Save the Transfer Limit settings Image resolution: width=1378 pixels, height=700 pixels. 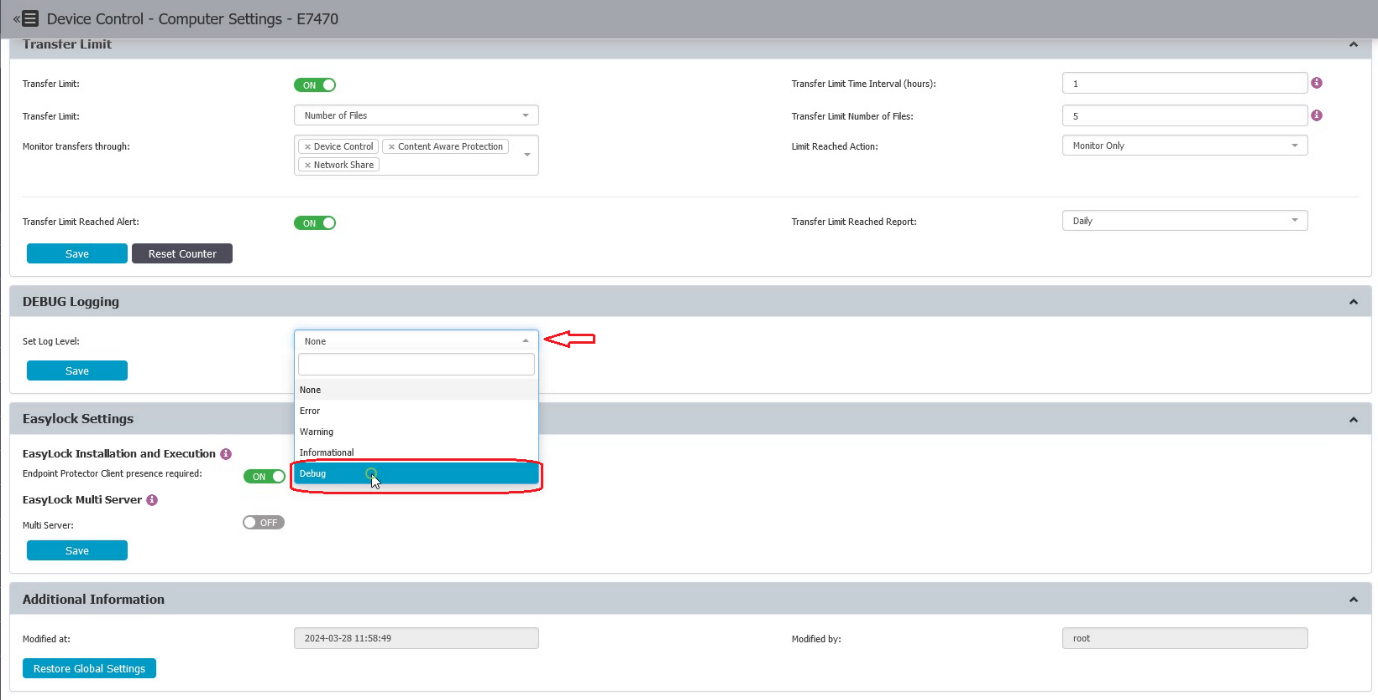pyautogui.click(x=77, y=254)
